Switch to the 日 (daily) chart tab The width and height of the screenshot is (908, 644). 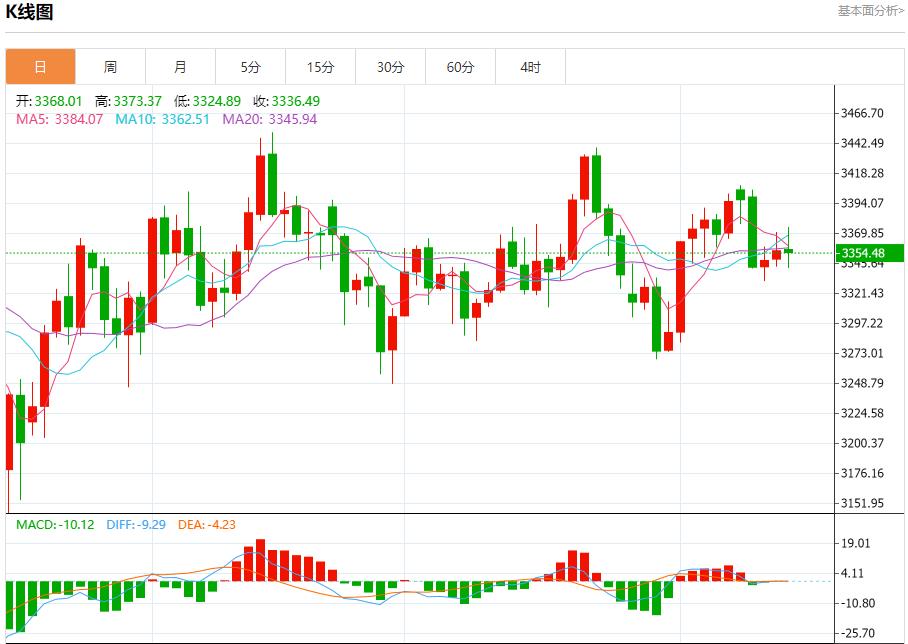[41, 66]
